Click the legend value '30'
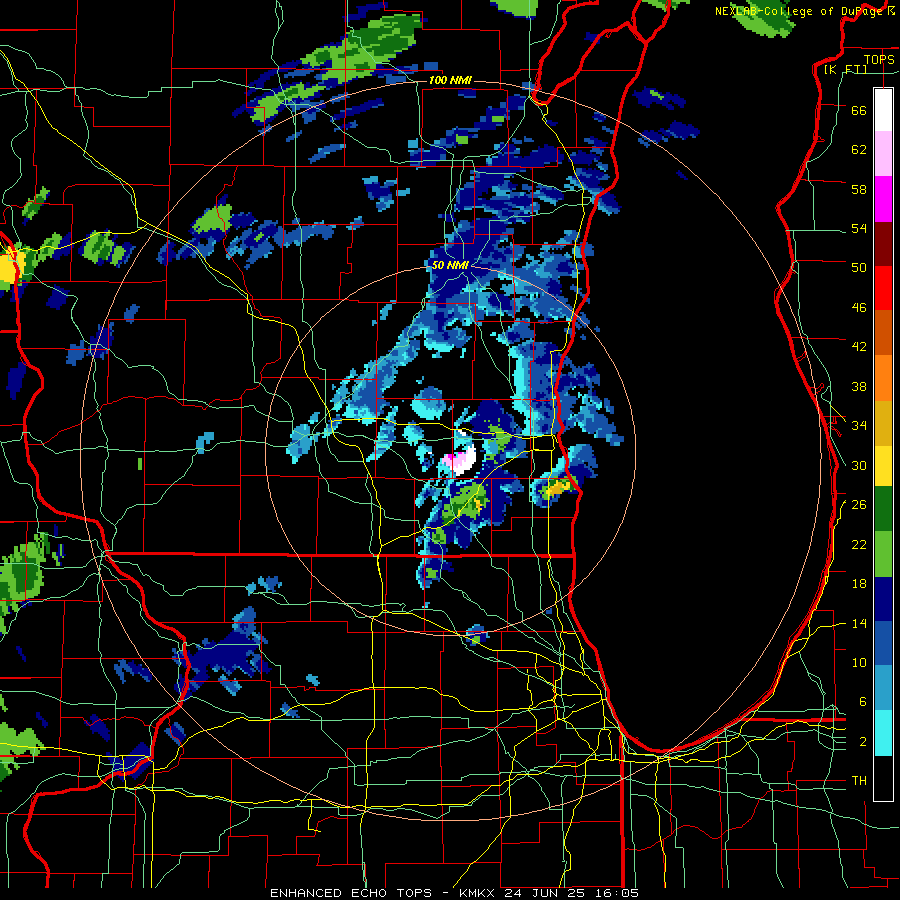The width and height of the screenshot is (900, 900). (859, 465)
